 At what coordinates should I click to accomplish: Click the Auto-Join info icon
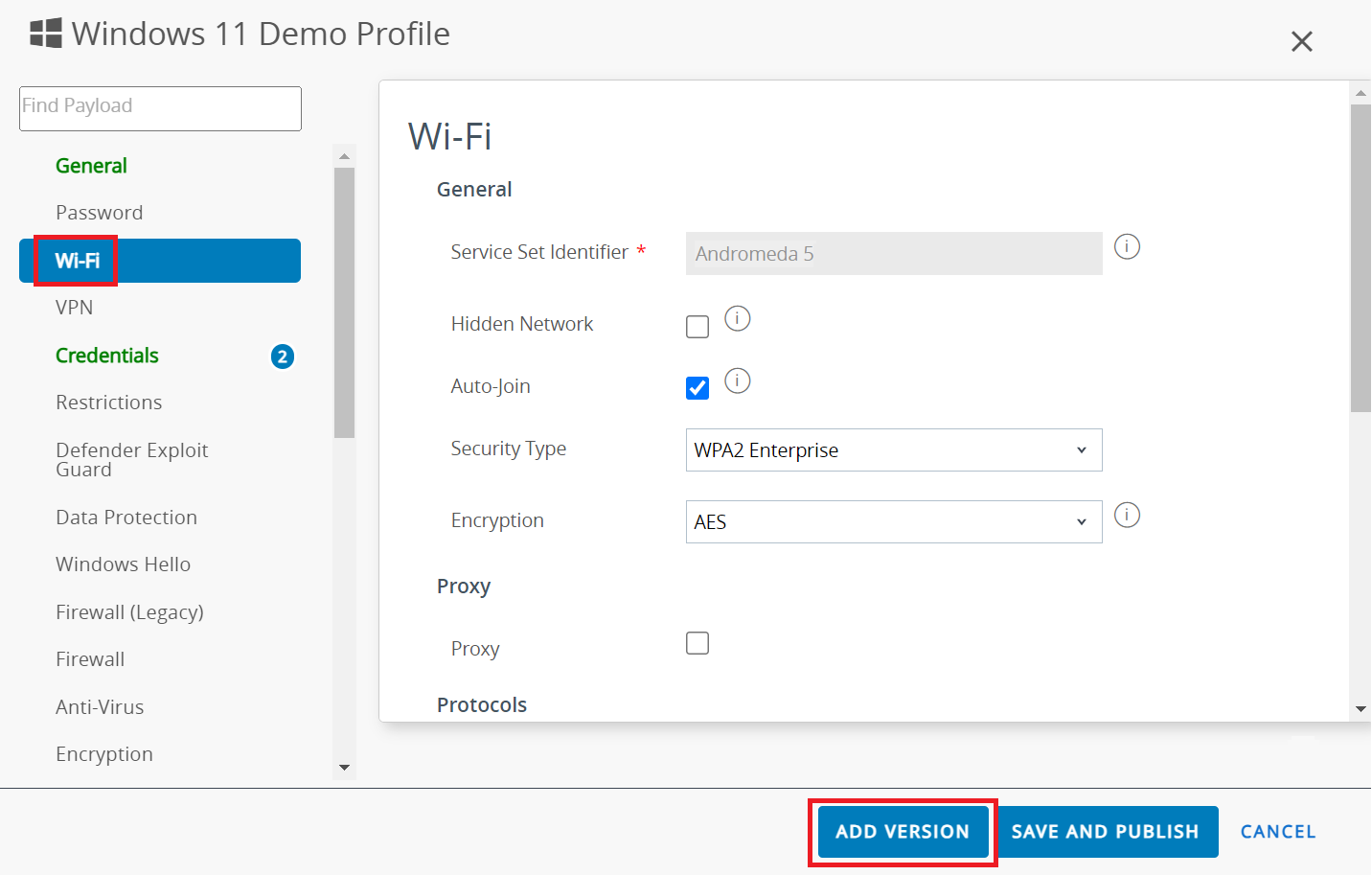(737, 380)
